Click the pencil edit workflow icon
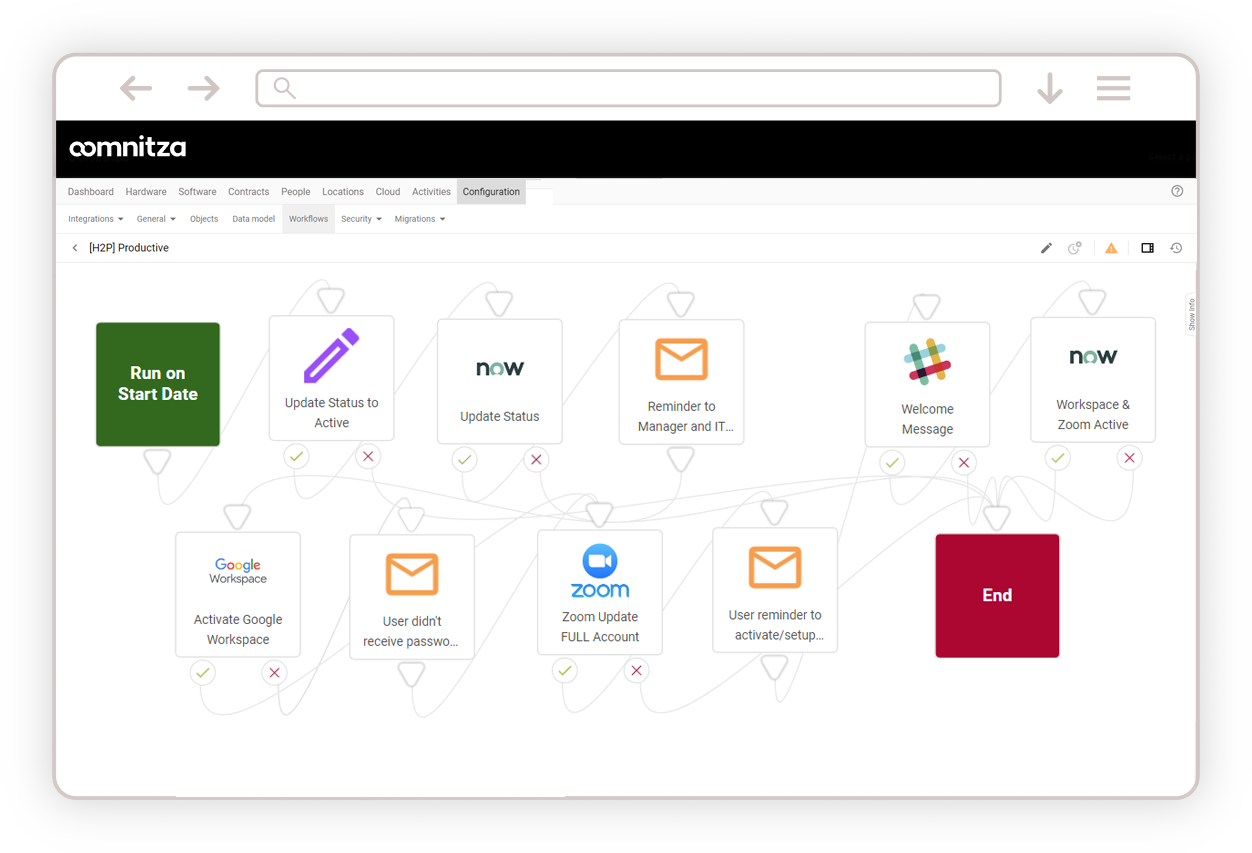 [1046, 248]
